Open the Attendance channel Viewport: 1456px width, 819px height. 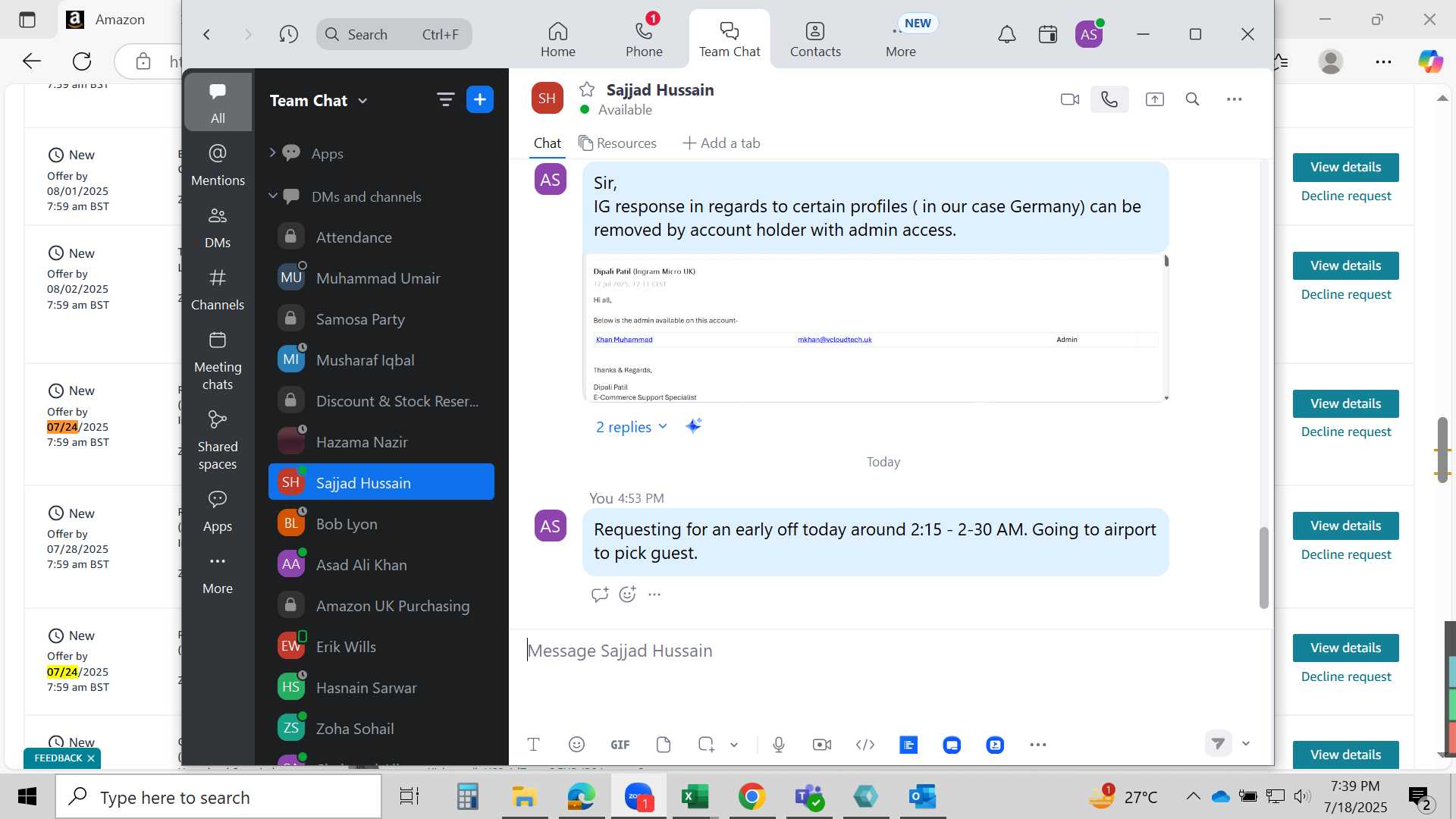(x=381, y=237)
